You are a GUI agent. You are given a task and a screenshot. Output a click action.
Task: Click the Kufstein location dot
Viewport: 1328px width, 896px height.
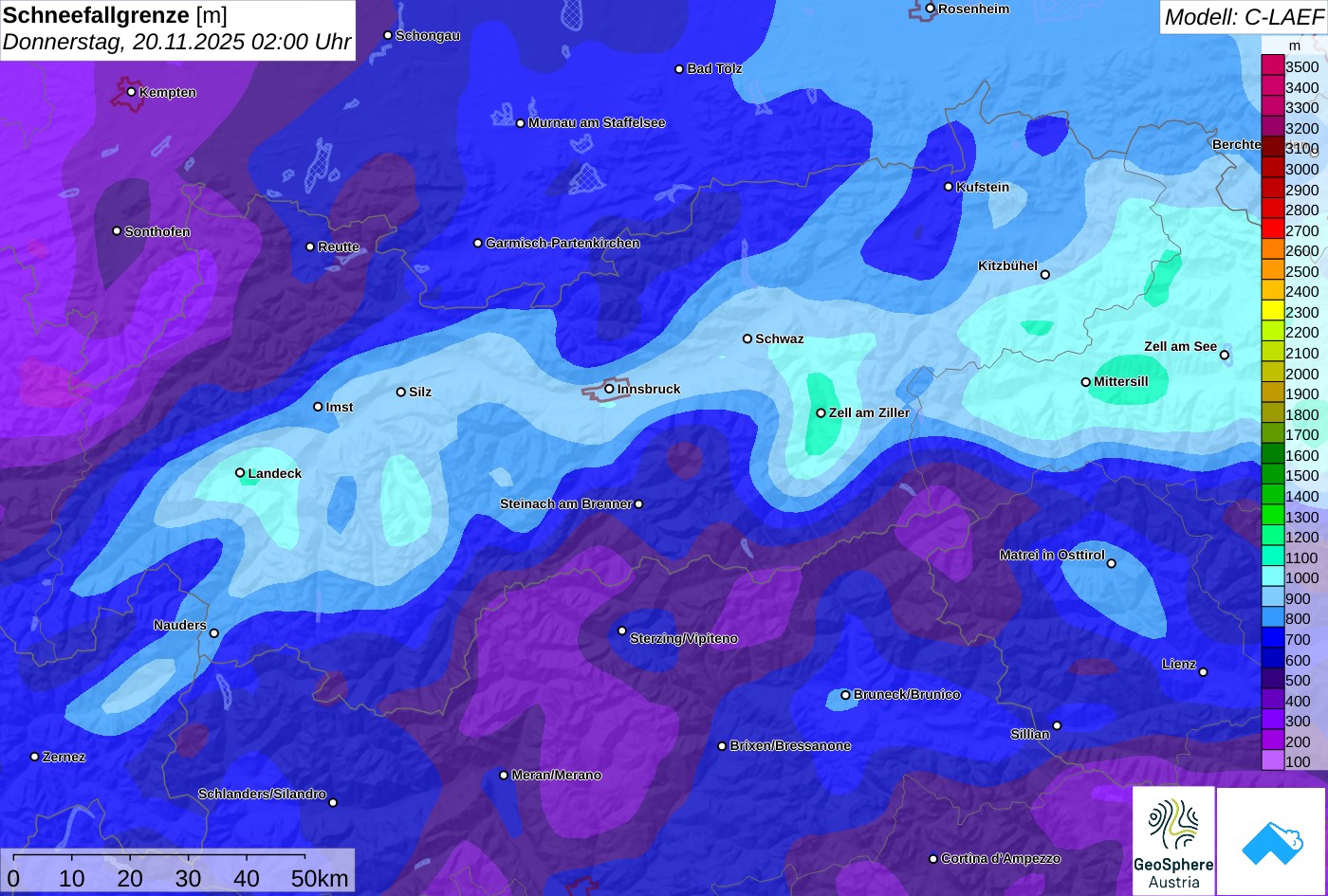948,187
